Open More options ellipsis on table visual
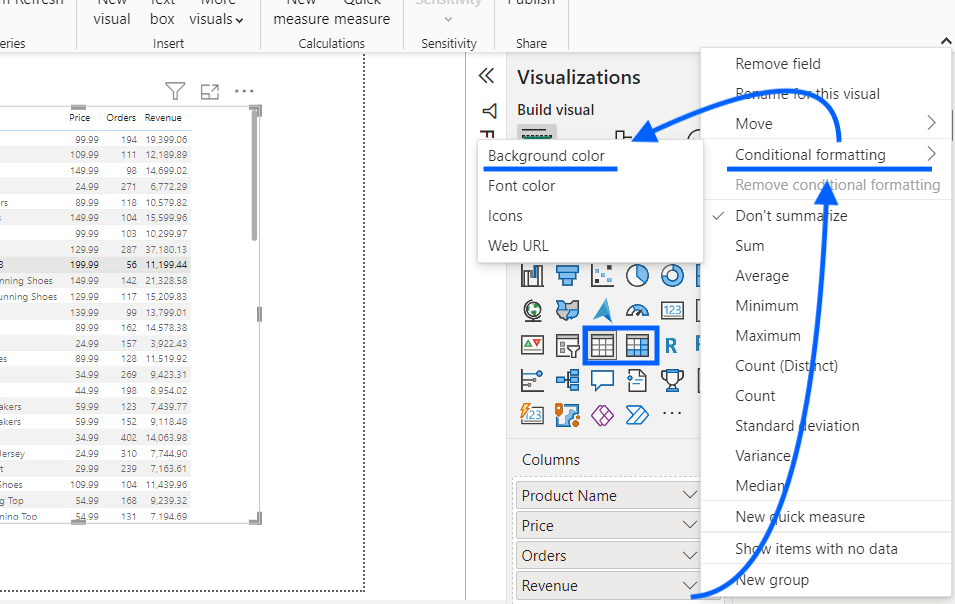This screenshot has width=955, height=604. [x=244, y=91]
